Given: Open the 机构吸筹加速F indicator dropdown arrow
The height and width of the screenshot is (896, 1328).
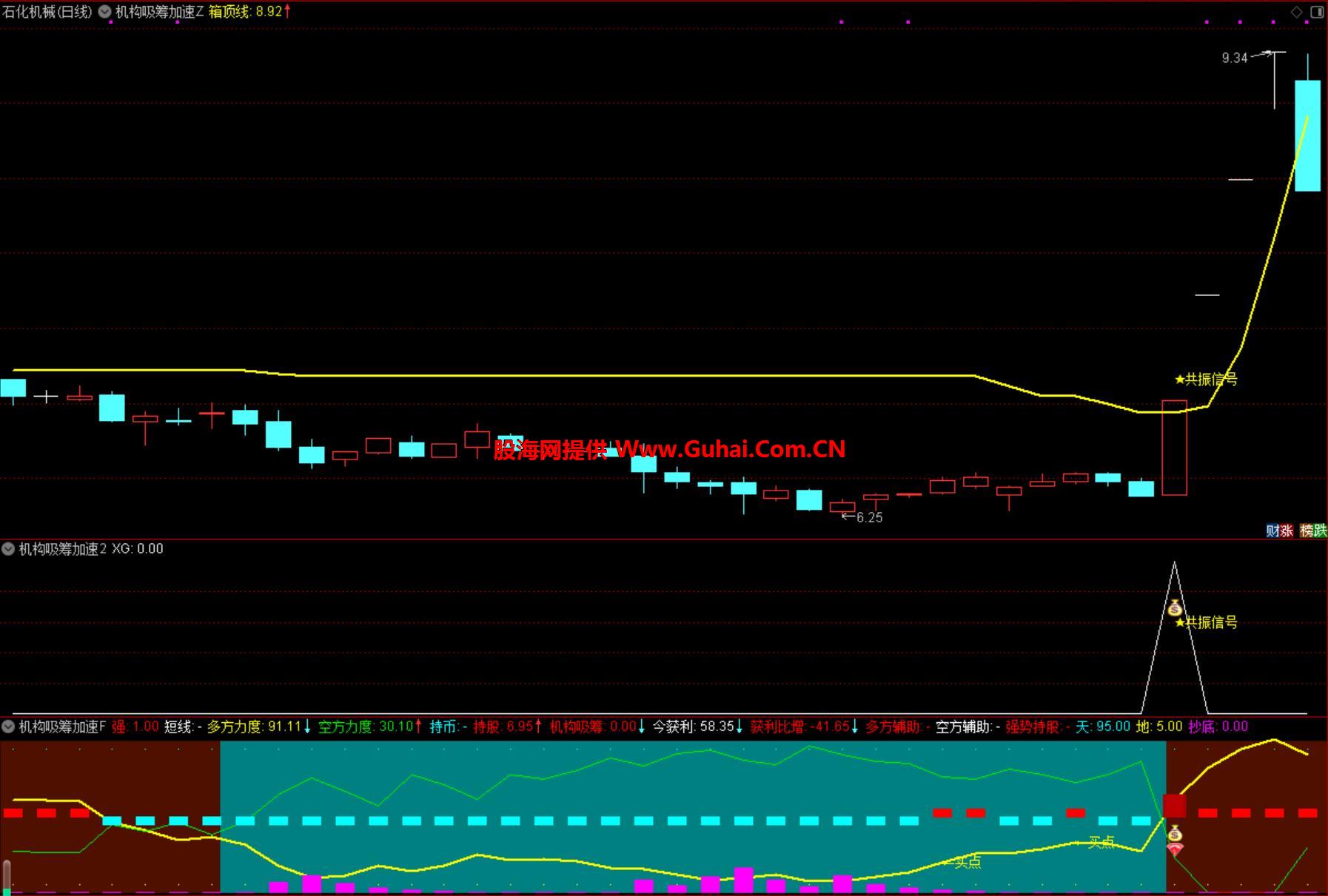Looking at the screenshot, I should (8, 727).
